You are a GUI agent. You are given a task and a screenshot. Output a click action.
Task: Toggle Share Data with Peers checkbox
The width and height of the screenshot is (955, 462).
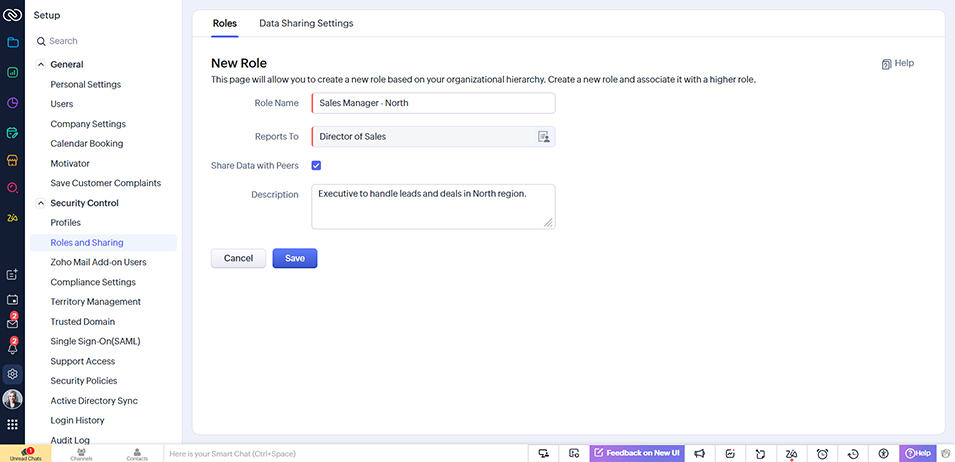coord(316,166)
